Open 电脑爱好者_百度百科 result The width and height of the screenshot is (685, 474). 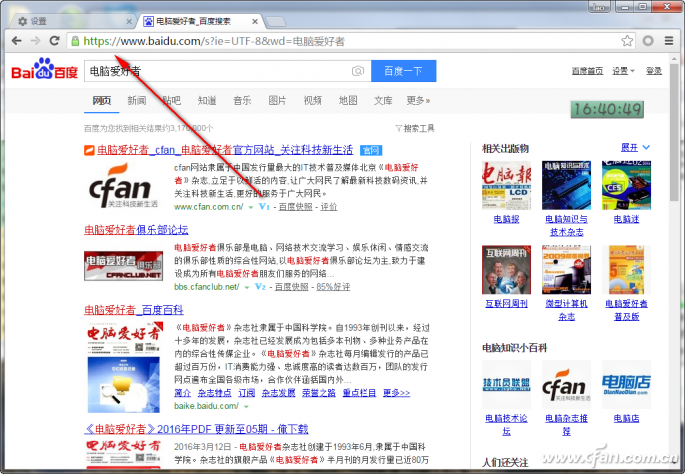134,310
